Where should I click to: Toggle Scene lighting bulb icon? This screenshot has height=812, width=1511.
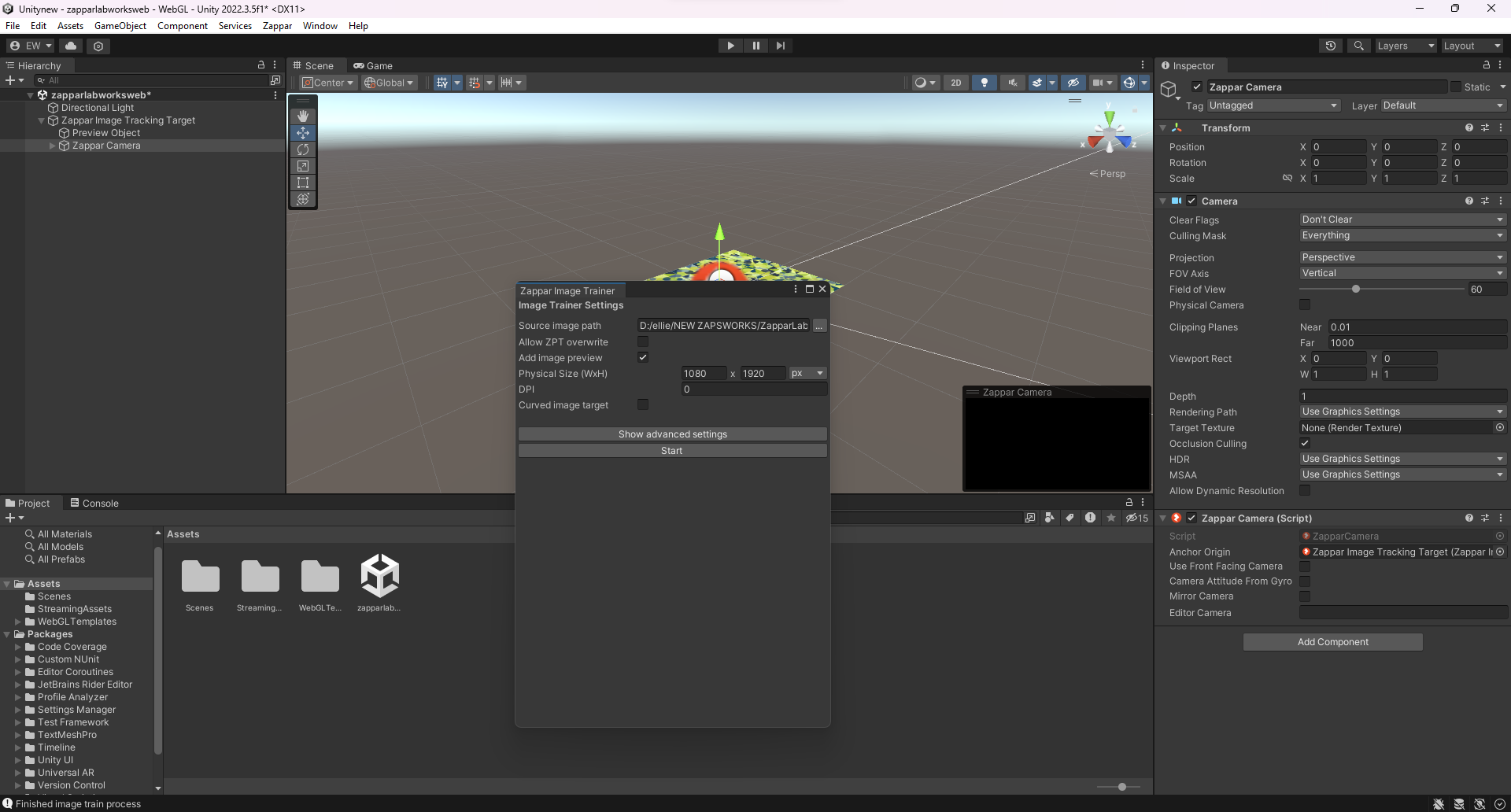984,83
